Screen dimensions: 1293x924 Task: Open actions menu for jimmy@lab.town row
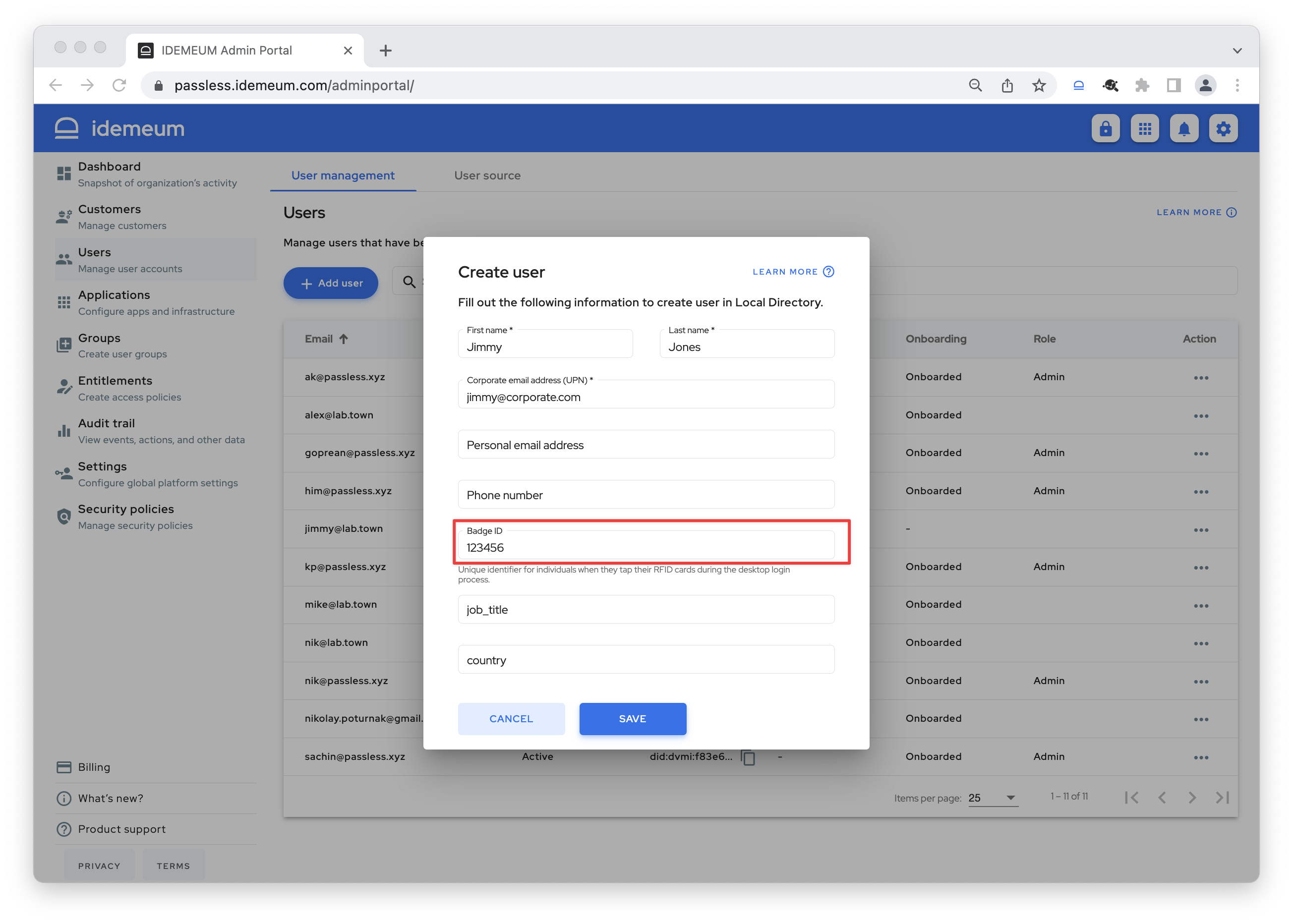coord(1201,530)
